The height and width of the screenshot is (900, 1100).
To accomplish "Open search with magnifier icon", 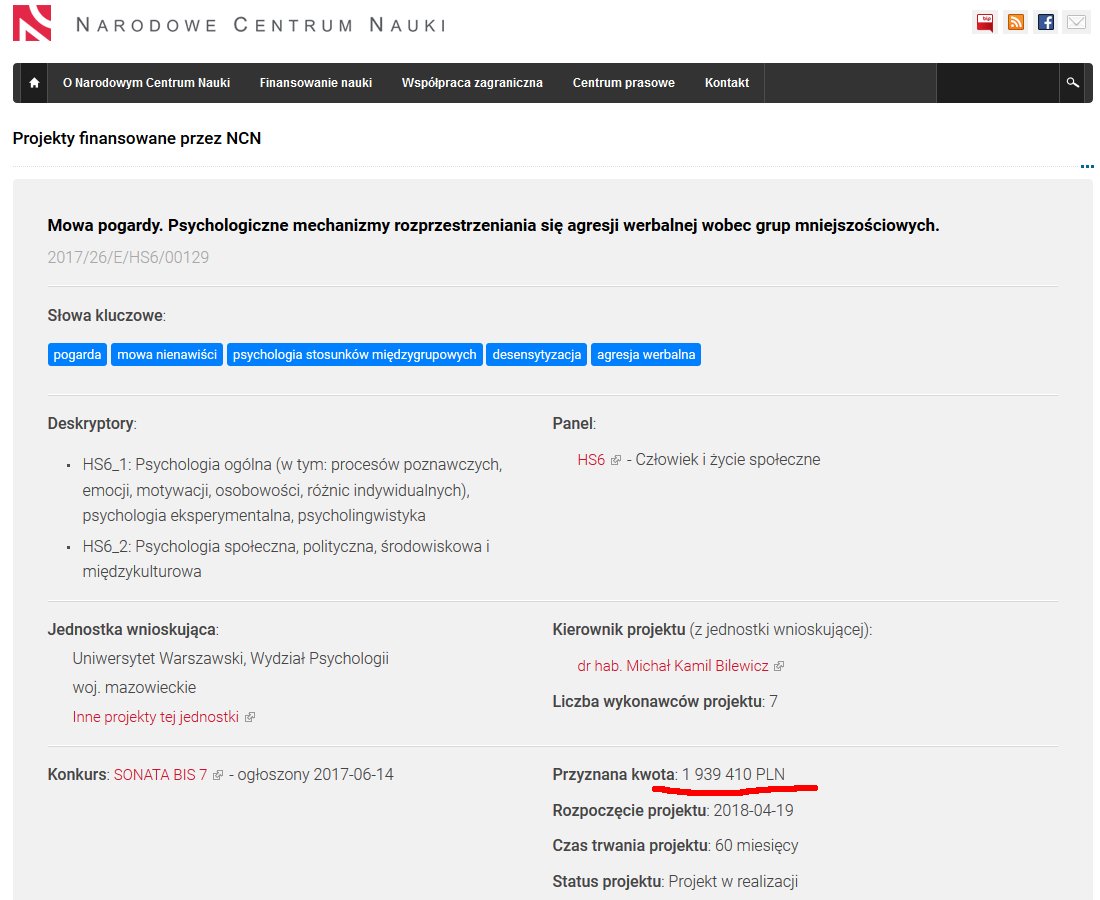I will click(1073, 83).
